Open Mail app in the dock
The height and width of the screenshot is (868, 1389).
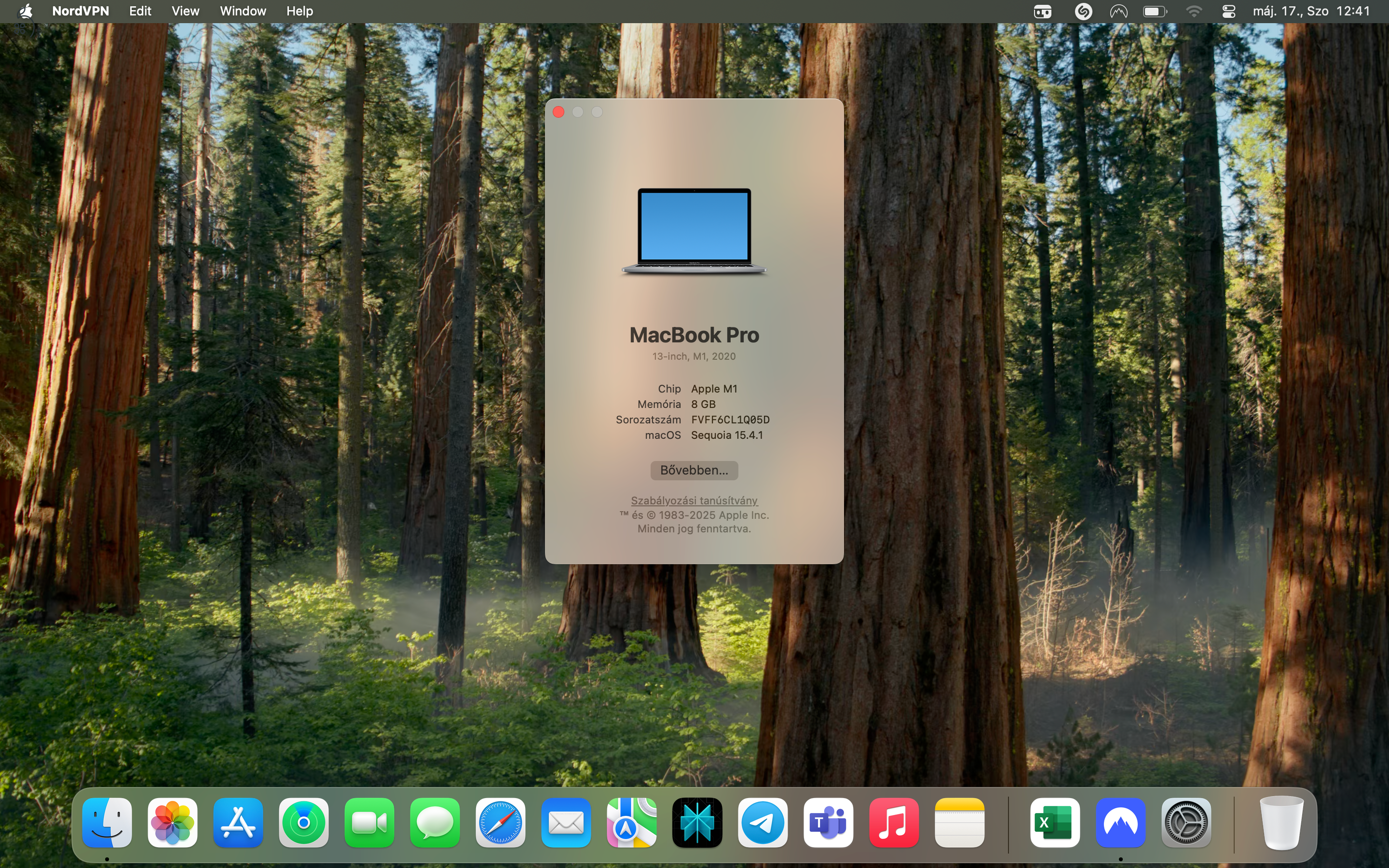(566, 822)
